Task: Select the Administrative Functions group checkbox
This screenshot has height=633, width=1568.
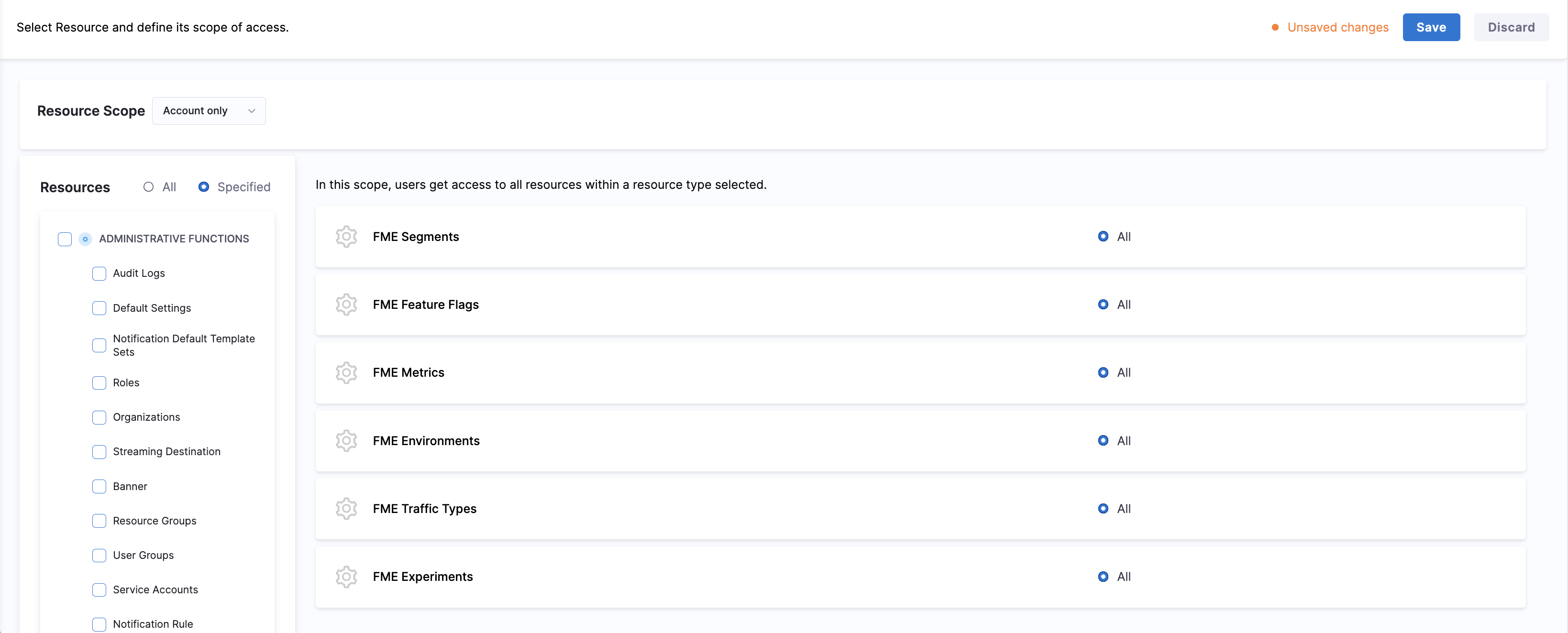Action: (65, 239)
